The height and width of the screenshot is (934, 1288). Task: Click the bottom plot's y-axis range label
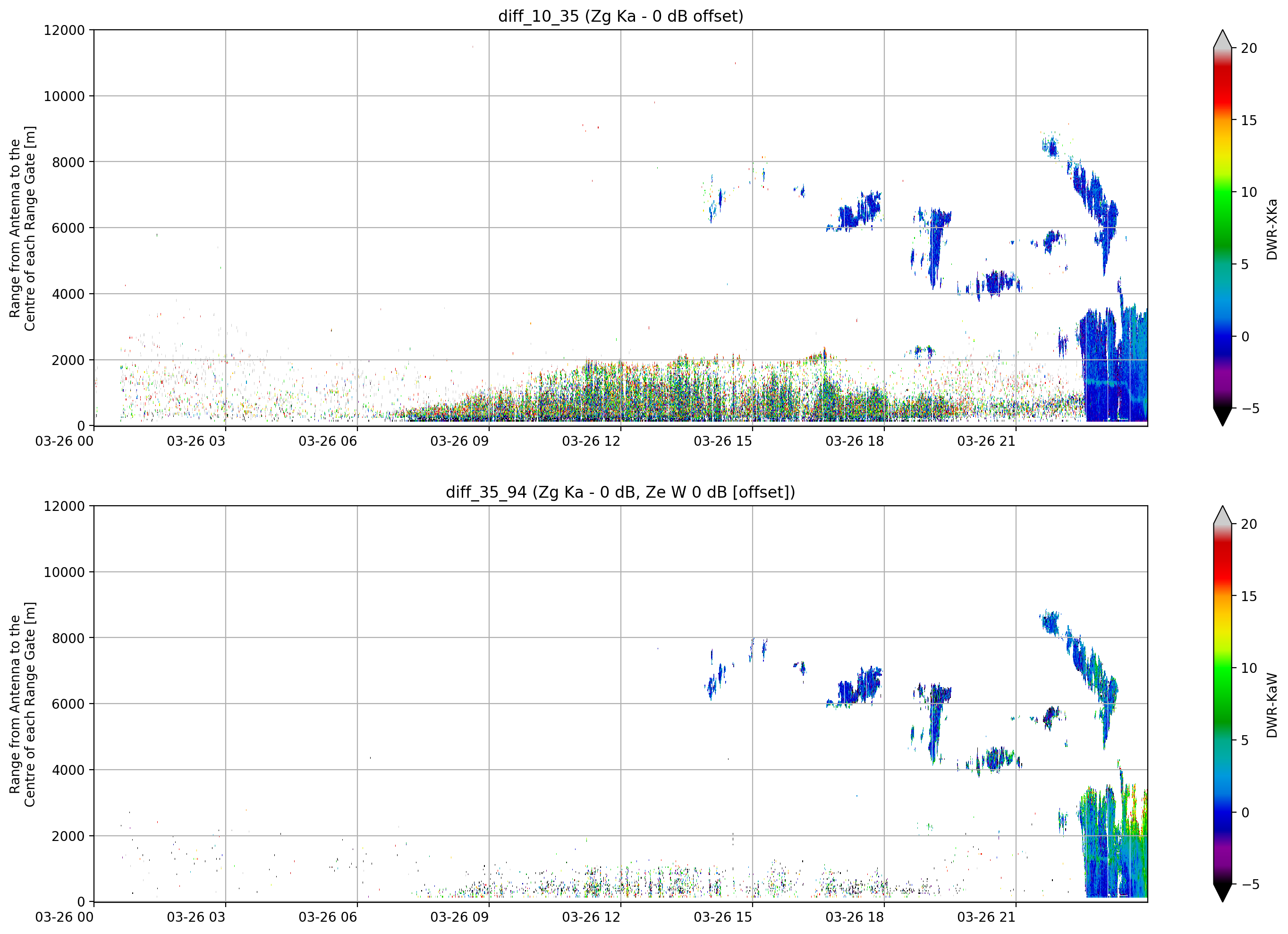tap(23, 705)
